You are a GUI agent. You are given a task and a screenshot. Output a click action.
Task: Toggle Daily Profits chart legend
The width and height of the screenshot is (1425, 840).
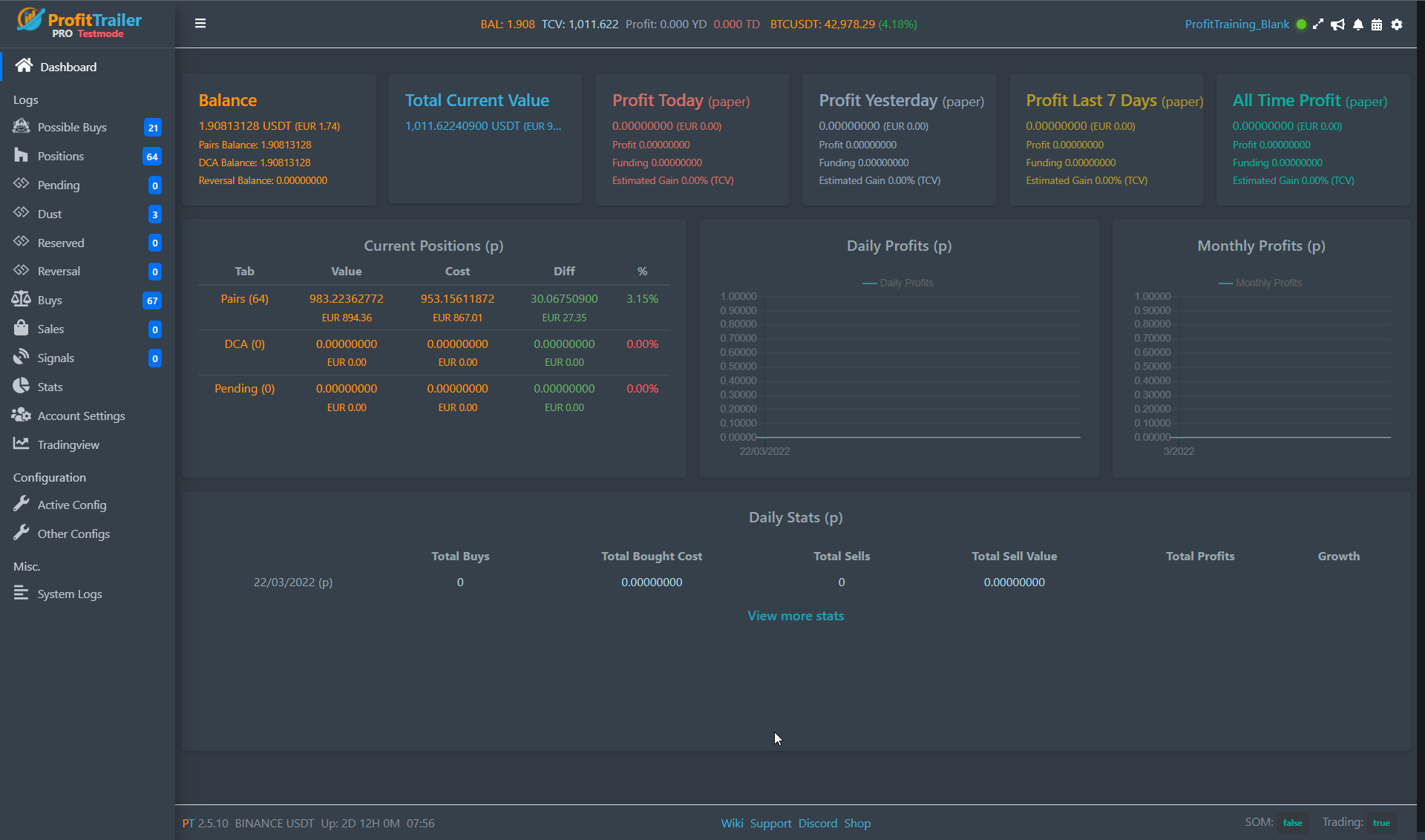[898, 283]
